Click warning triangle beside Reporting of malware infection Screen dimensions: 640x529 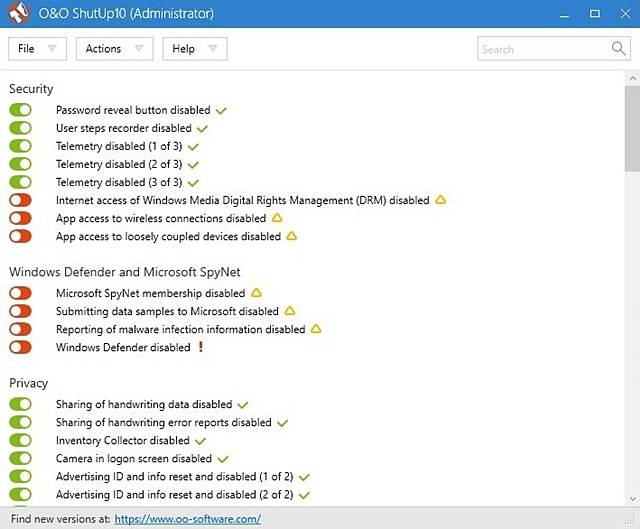click(x=316, y=329)
